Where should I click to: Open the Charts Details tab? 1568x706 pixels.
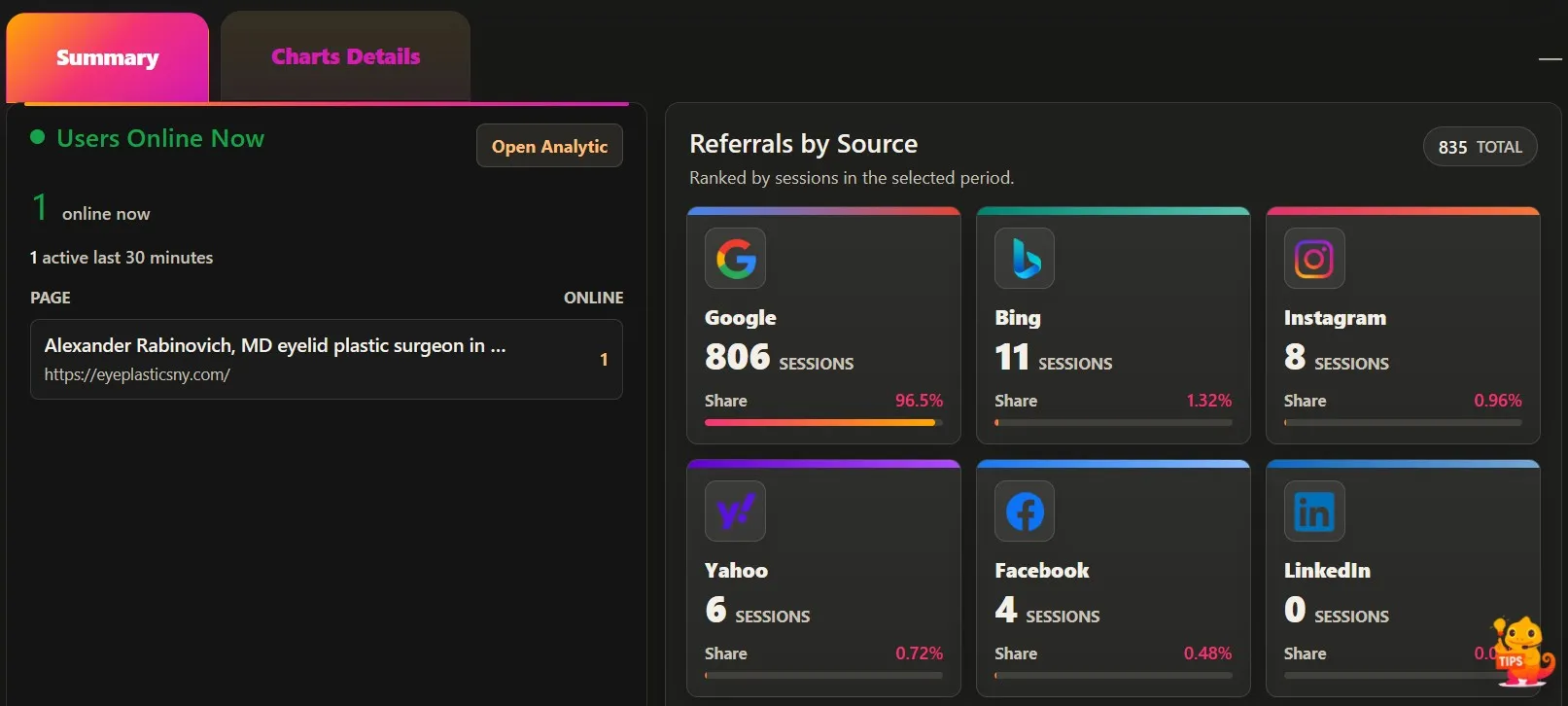tap(345, 56)
